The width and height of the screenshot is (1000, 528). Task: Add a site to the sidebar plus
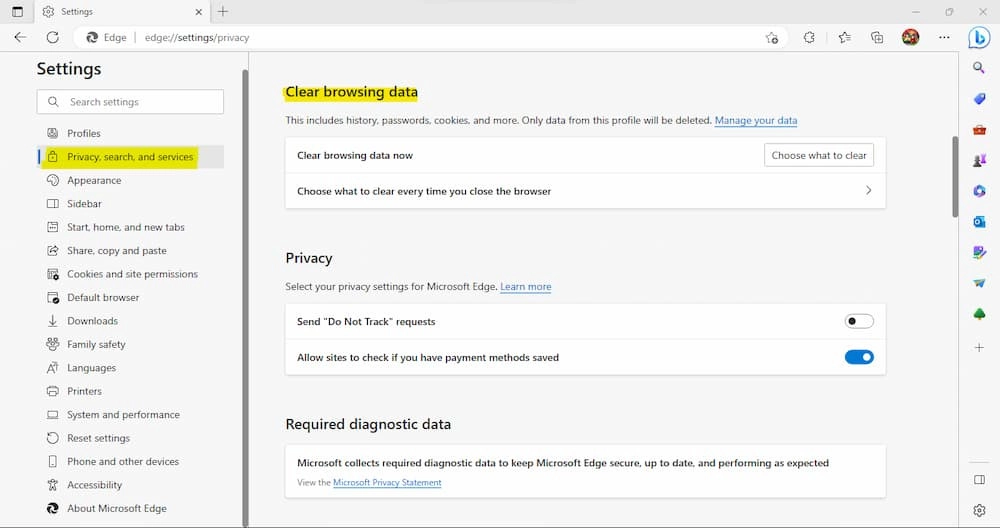979,348
